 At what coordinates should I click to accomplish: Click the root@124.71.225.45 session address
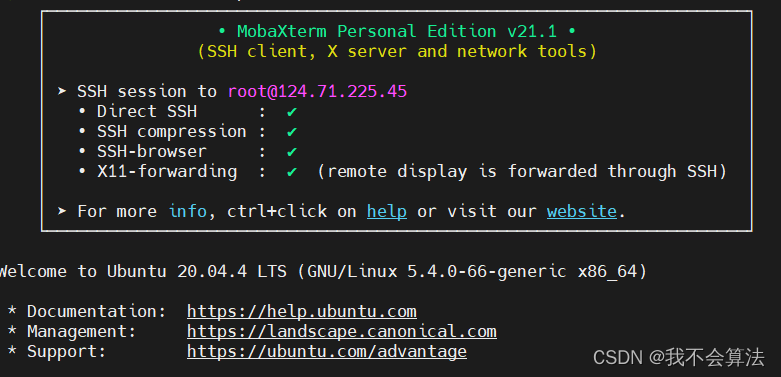click(x=317, y=91)
